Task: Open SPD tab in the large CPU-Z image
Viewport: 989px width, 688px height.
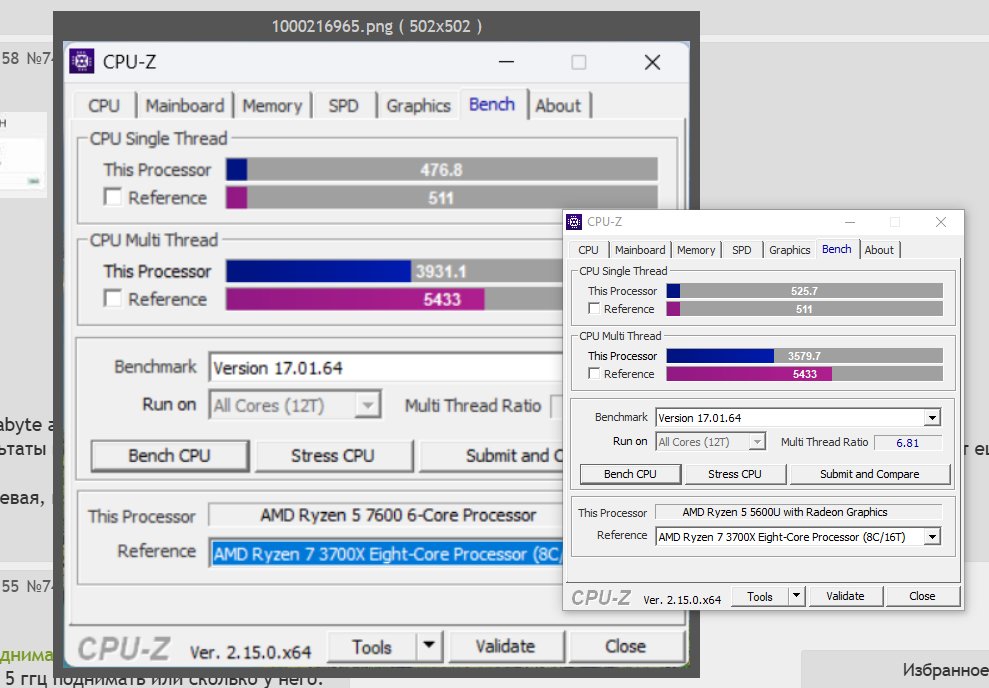Action: [344, 105]
